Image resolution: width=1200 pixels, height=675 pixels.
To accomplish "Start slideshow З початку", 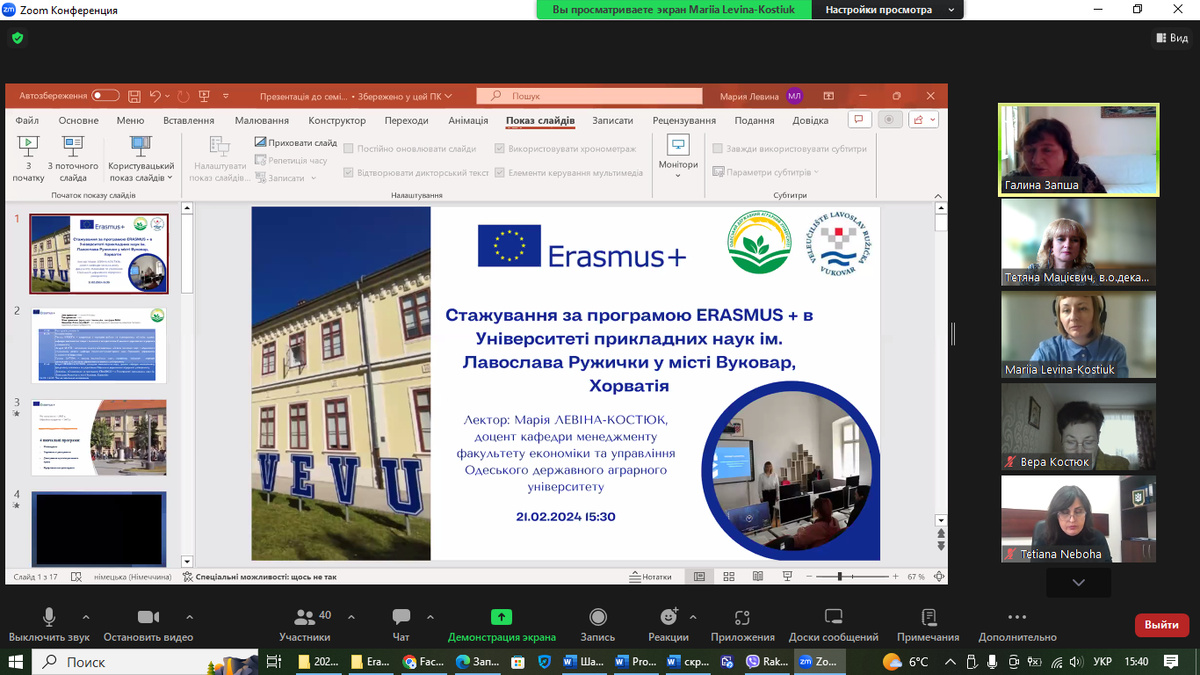I will [28, 158].
